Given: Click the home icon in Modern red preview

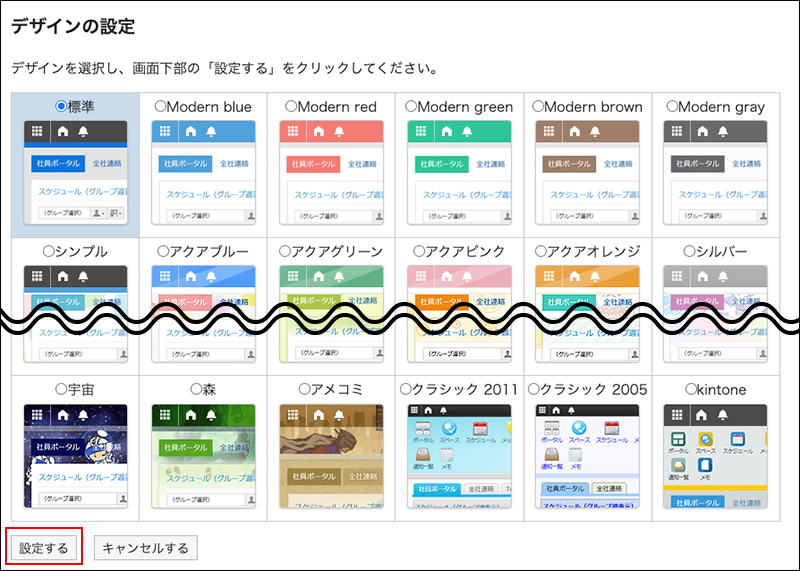Looking at the screenshot, I should 319,131.
